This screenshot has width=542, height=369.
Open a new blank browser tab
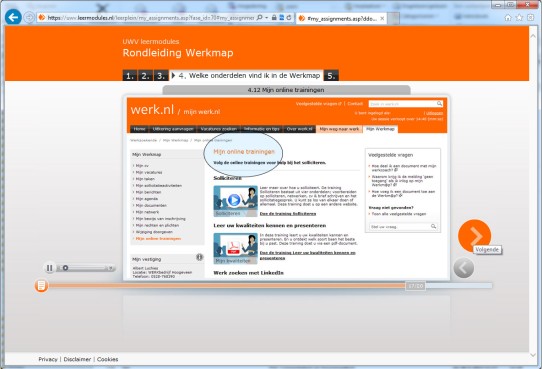pyautogui.click(x=393, y=19)
